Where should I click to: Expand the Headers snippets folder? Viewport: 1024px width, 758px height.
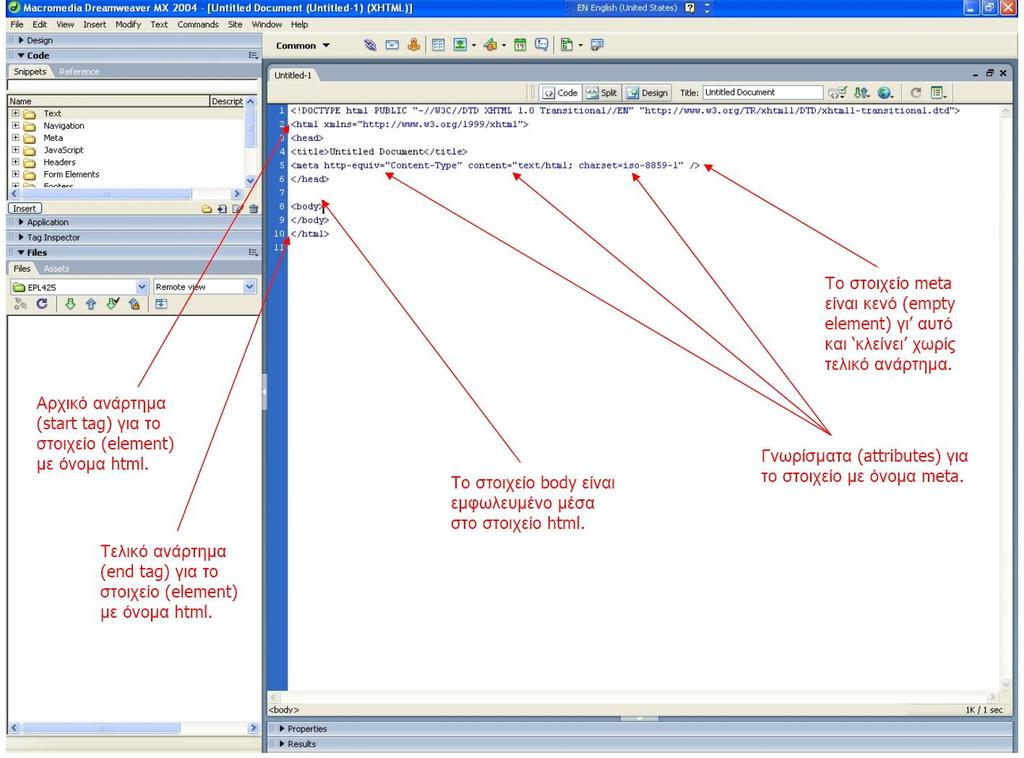(x=16, y=162)
